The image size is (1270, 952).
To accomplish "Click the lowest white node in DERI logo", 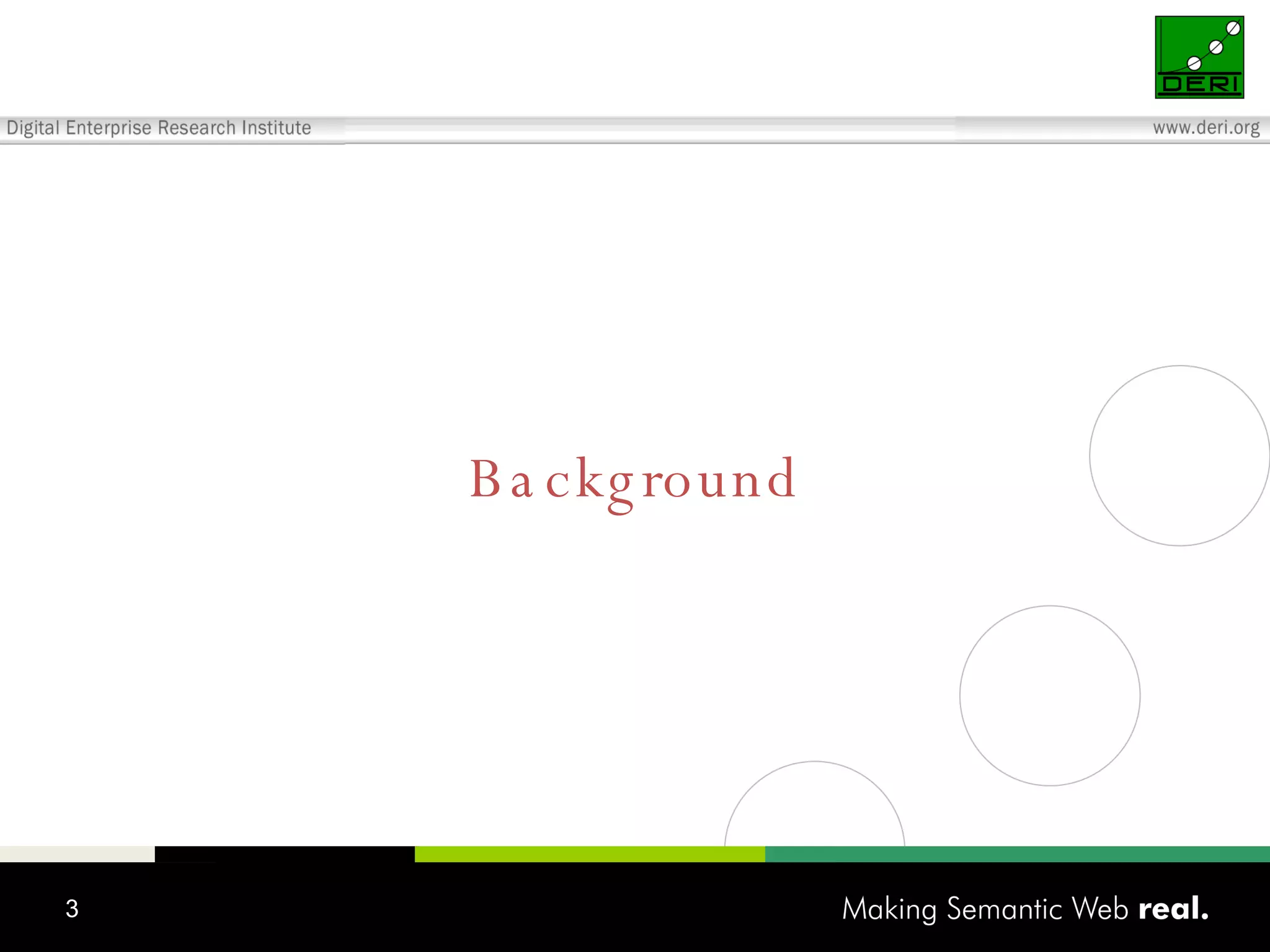I will pos(1194,63).
